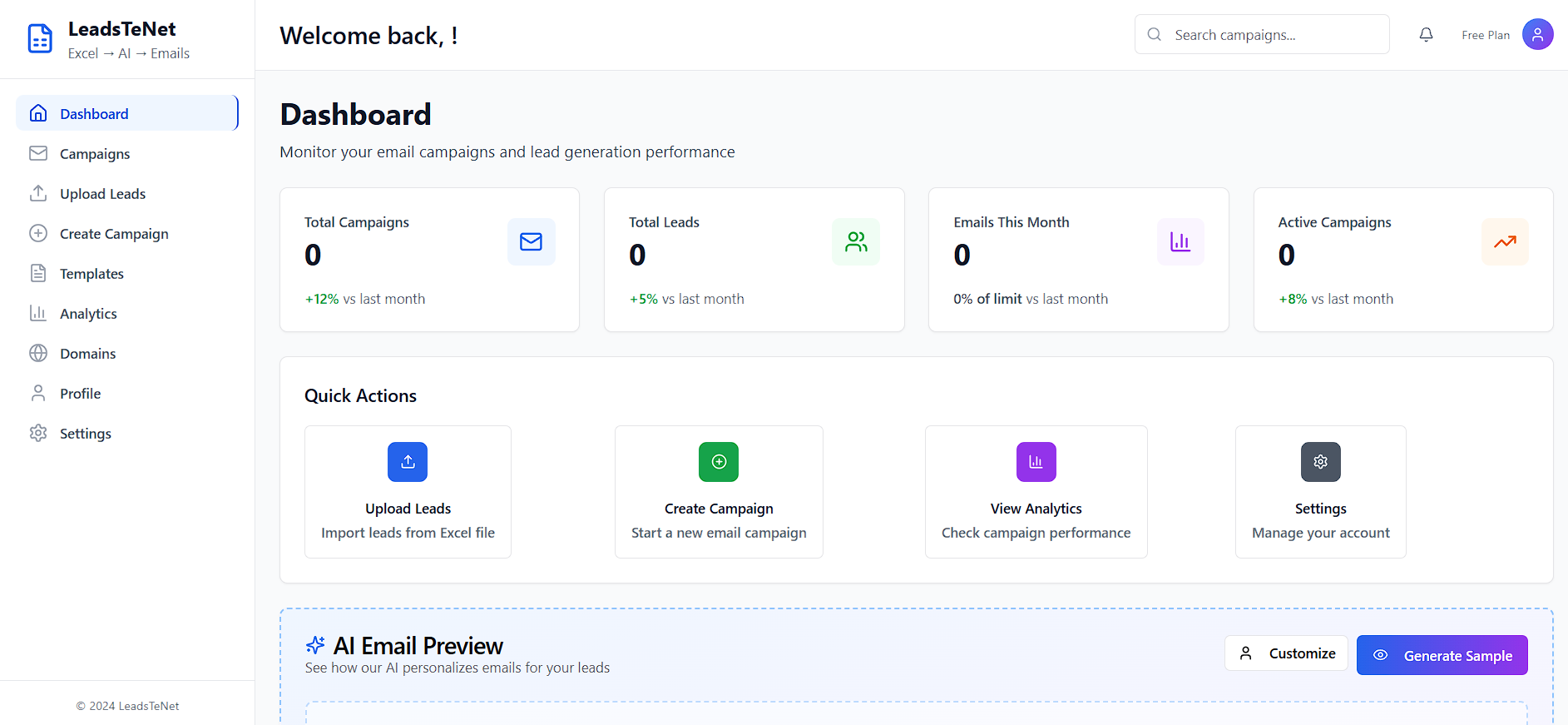Click the chart icon on Emails This Month card

pyautogui.click(x=1180, y=241)
